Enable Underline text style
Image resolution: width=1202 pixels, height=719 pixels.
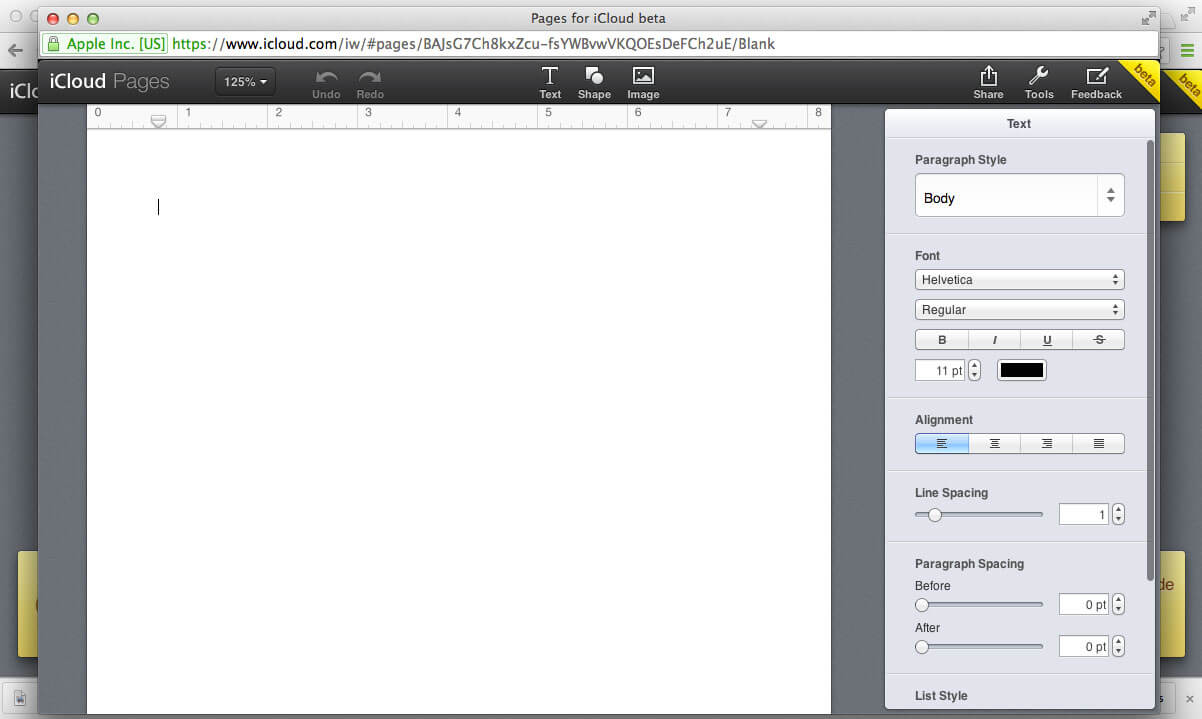pyautogui.click(x=1047, y=340)
